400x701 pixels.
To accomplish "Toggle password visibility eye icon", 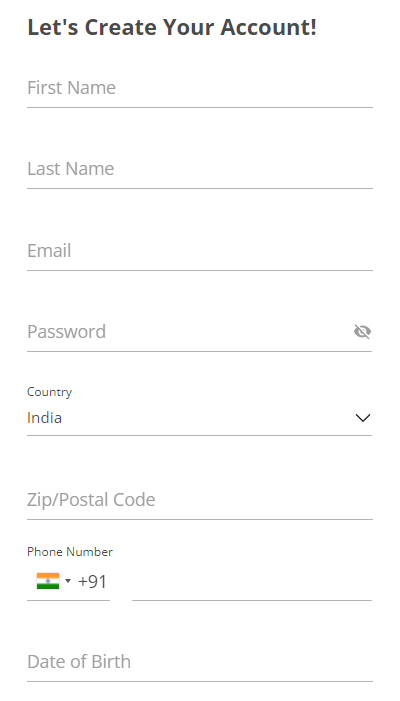I will [x=362, y=332].
